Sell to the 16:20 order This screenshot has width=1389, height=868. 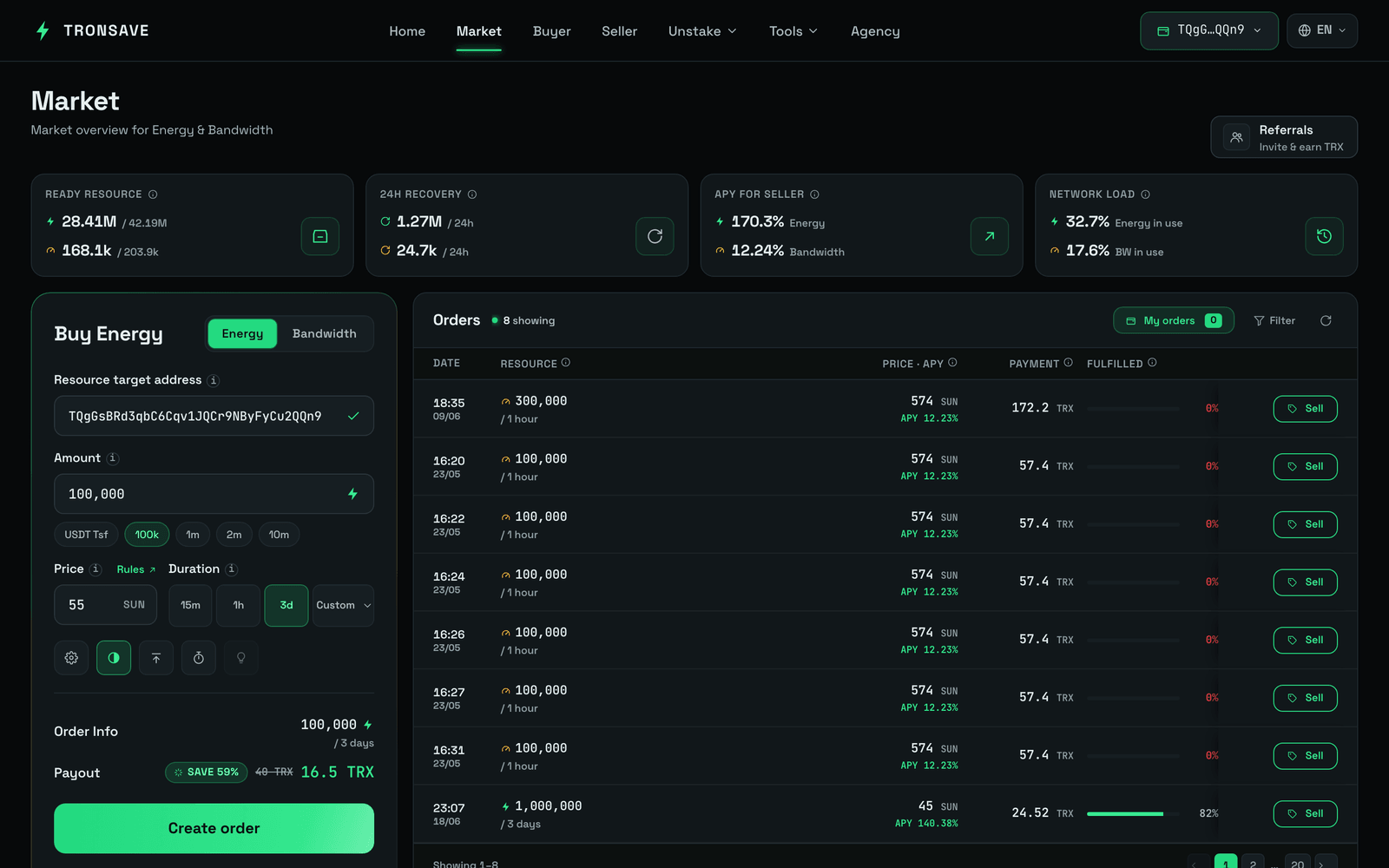(x=1305, y=466)
